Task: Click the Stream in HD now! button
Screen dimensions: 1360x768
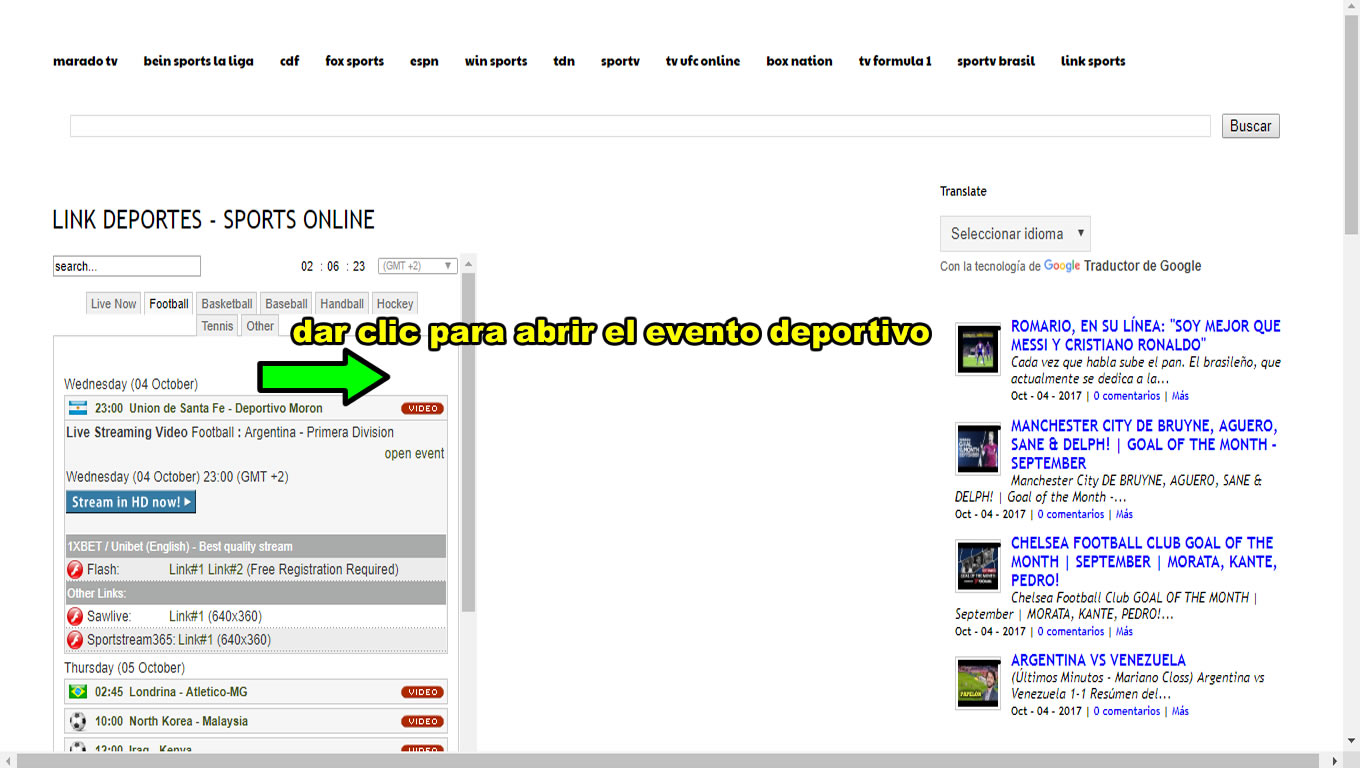Action: [x=131, y=502]
